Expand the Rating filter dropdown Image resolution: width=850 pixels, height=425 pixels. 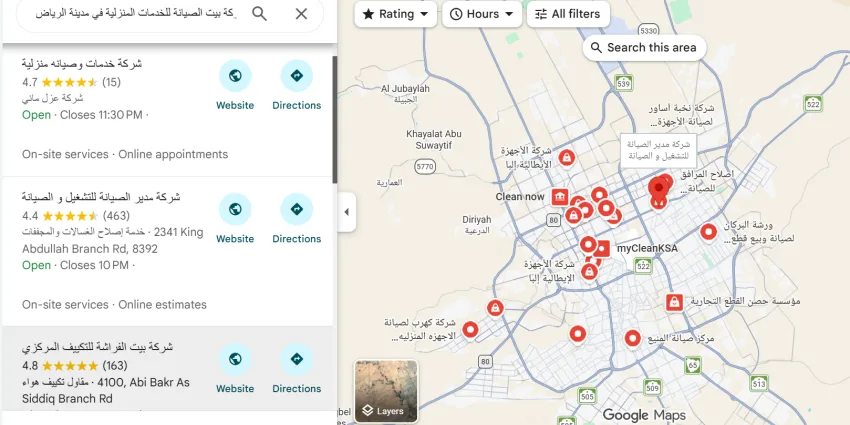pos(396,14)
